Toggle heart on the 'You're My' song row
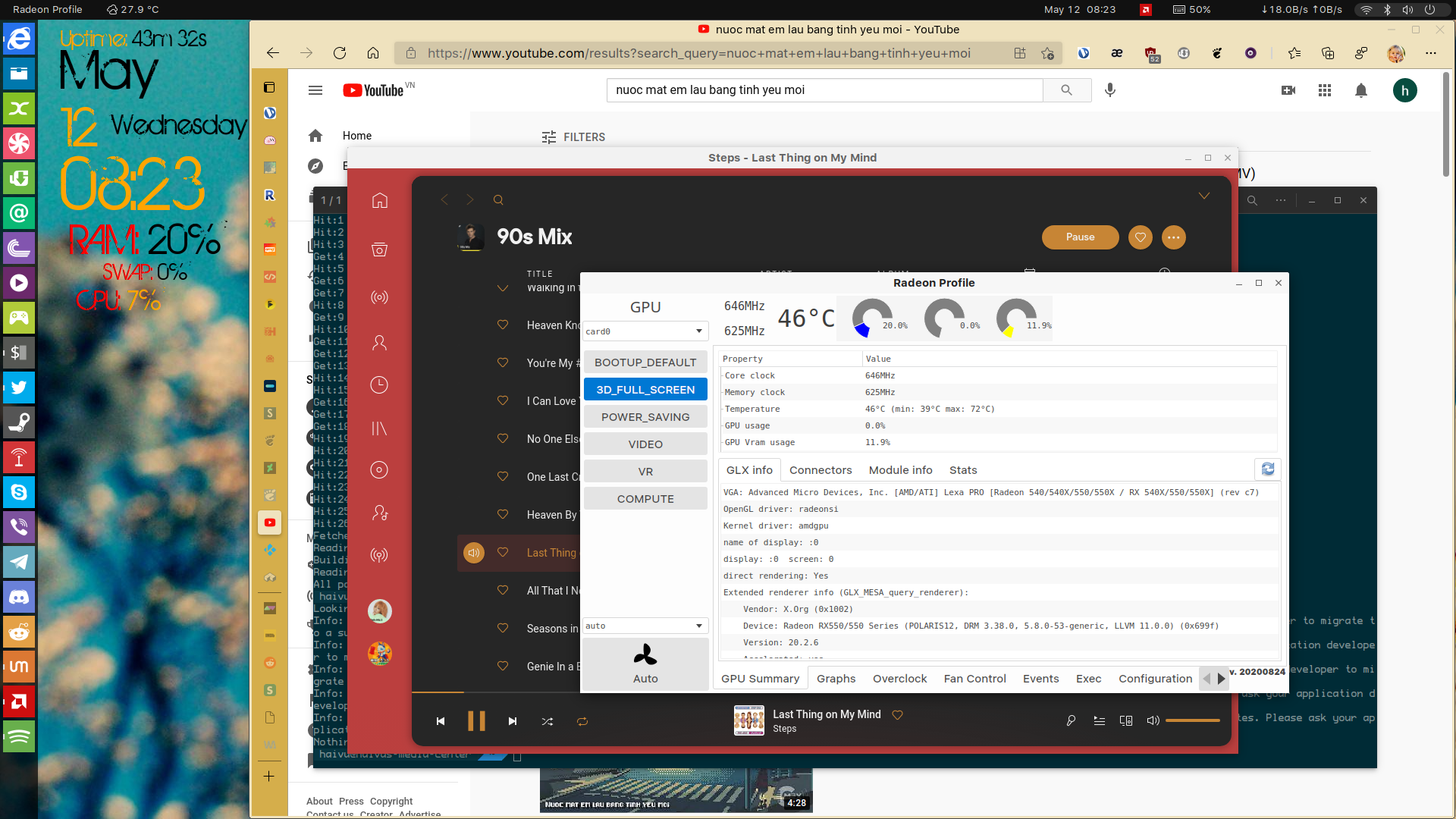The width and height of the screenshot is (1456, 819). (503, 363)
